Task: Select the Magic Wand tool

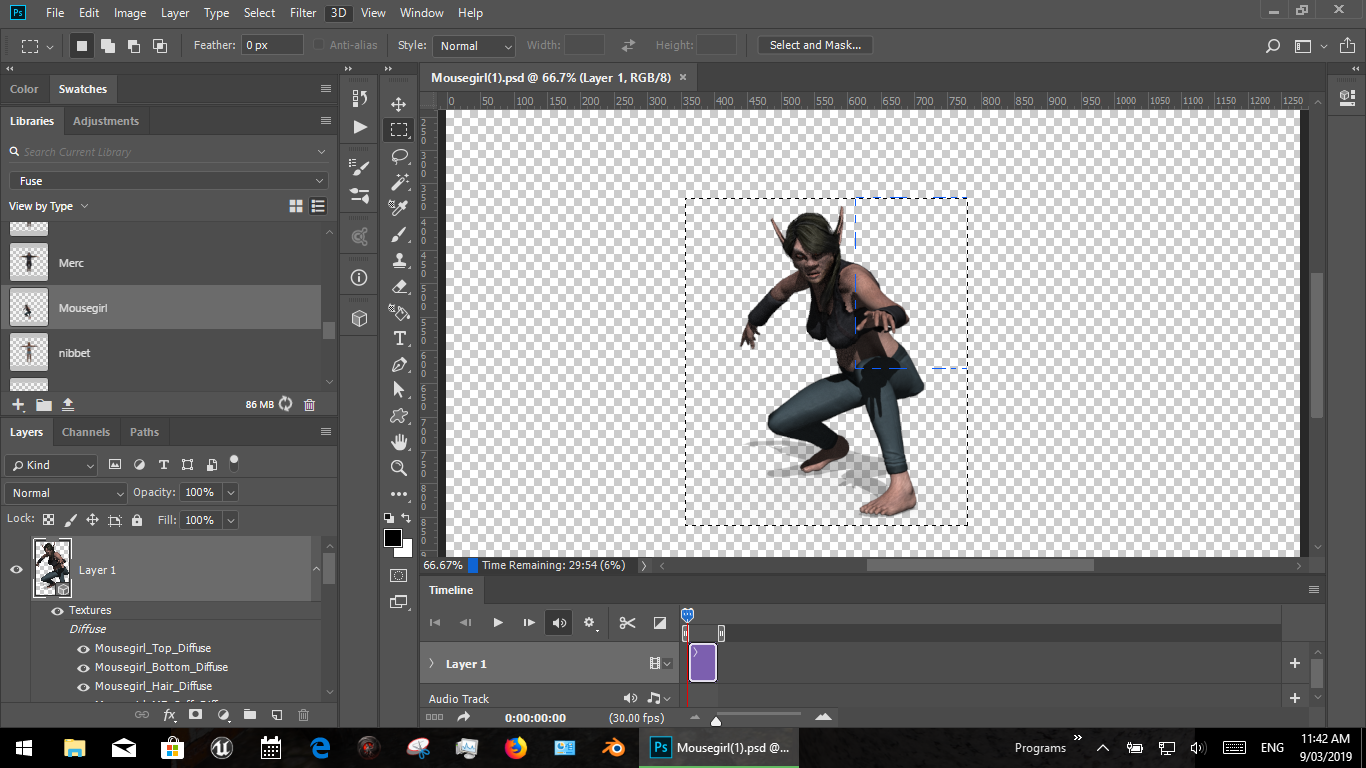Action: tap(399, 182)
